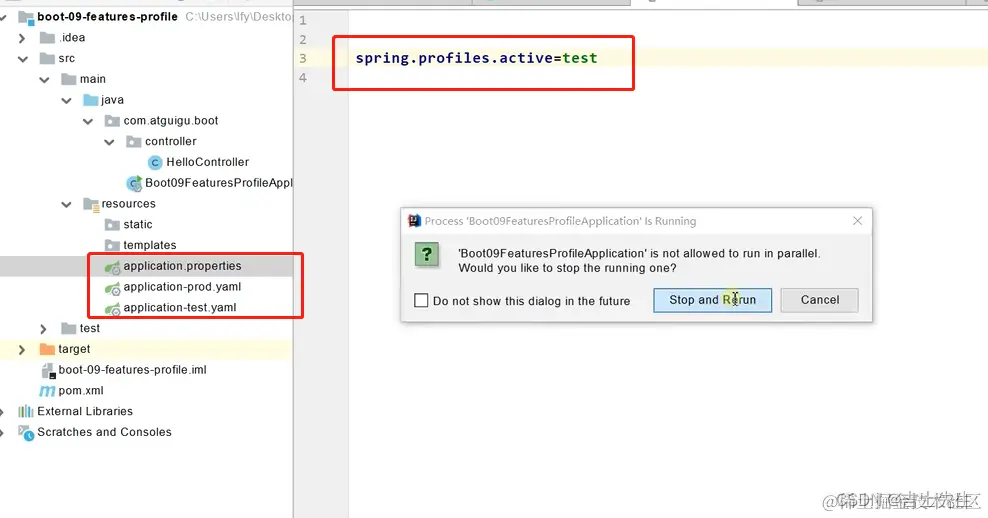Select pom.xml in the project tree
The height and width of the screenshot is (518, 988).
pyautogui.click(x=81, y=391)
